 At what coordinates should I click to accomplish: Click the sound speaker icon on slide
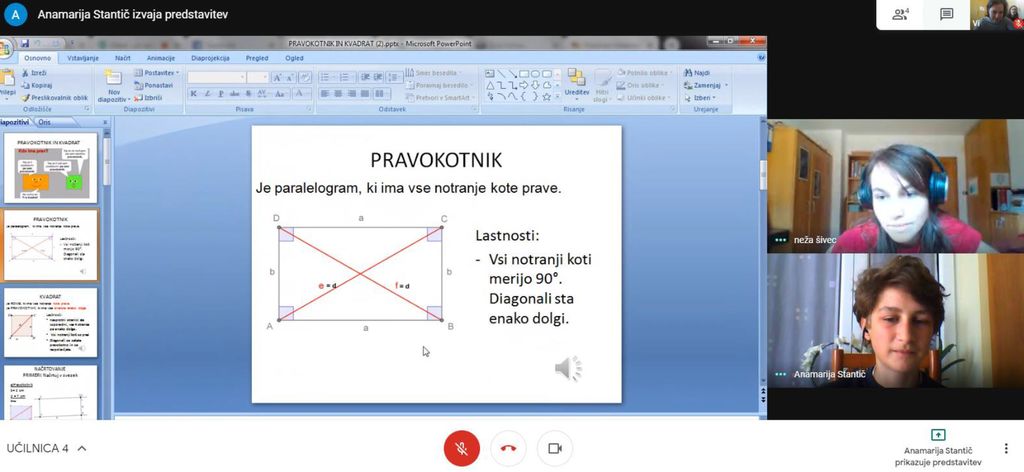click(568, 369)
